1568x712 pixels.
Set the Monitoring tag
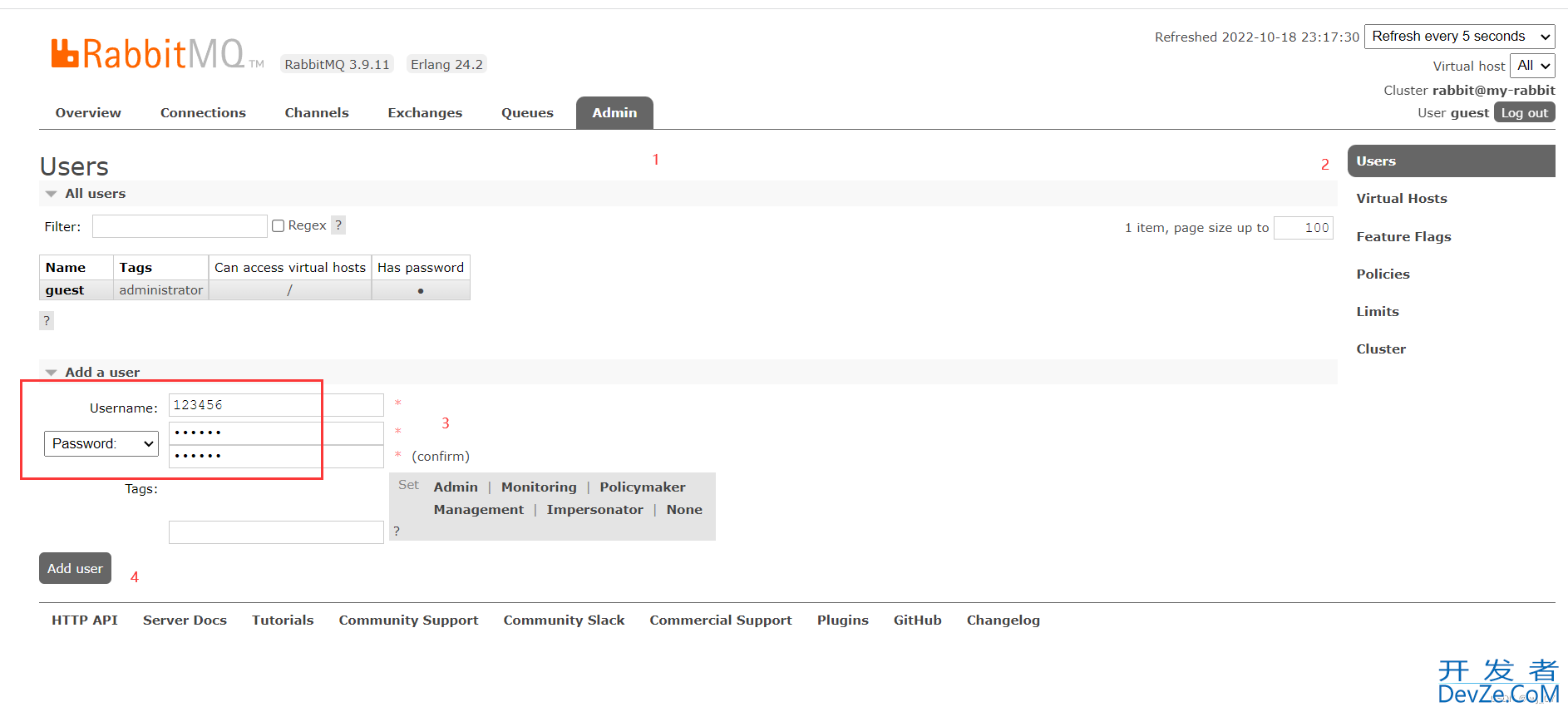click(539, 487)
